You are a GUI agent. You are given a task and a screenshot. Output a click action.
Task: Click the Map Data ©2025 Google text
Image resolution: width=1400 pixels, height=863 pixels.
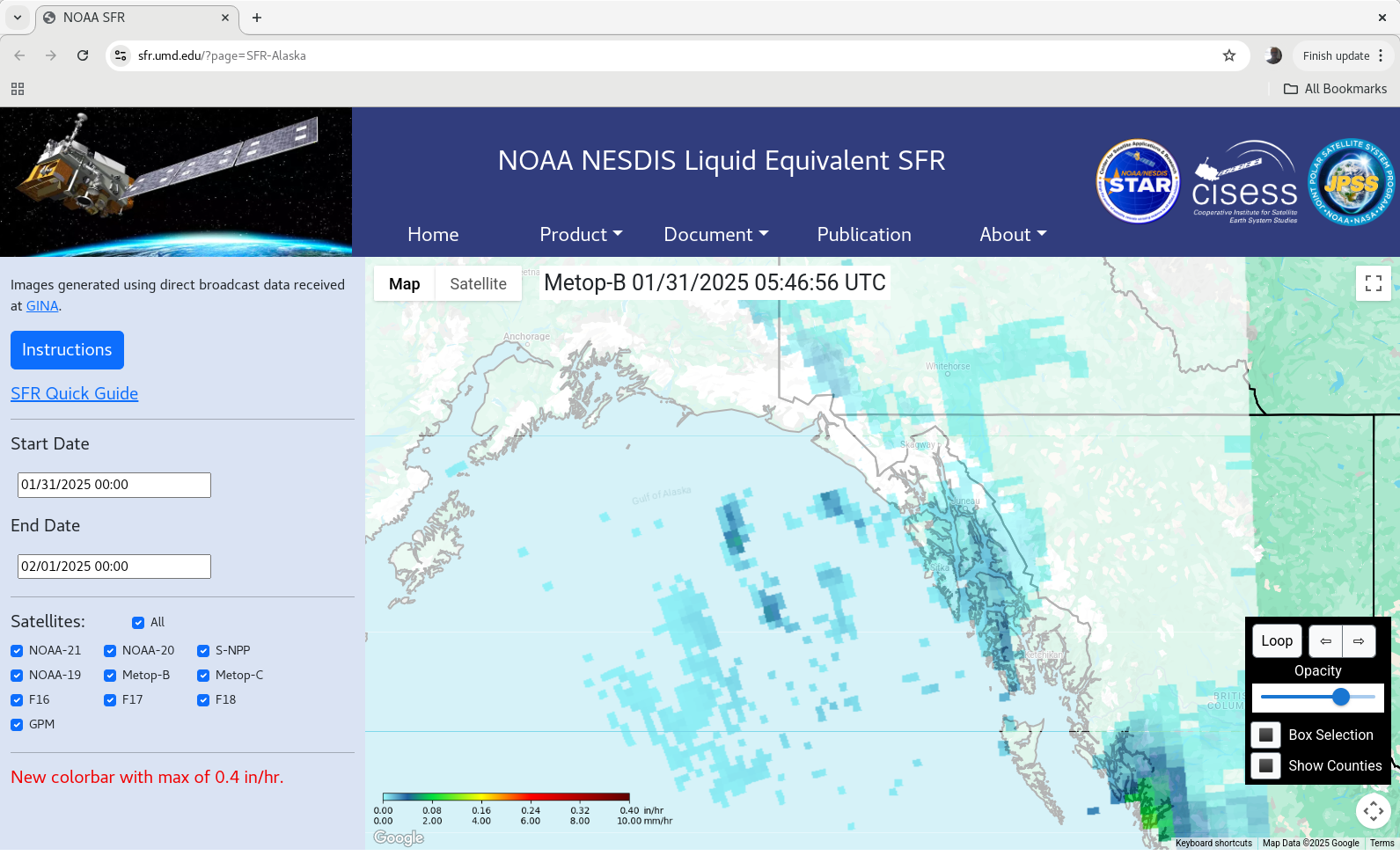1310,843
